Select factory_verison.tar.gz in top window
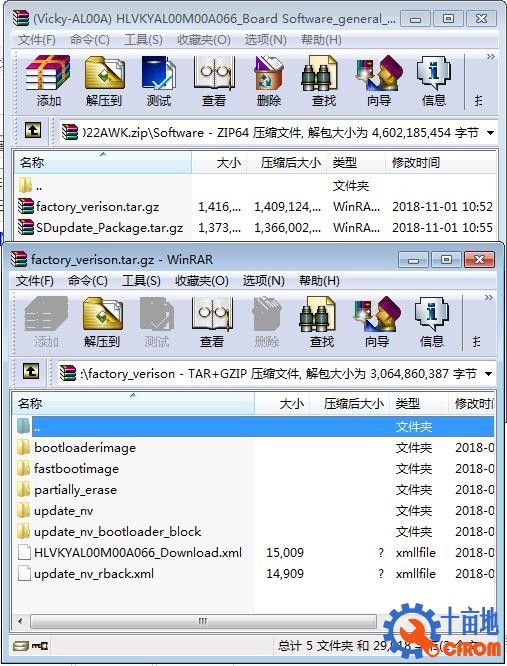Screen dimensions: 507x666 click(x=255, y=207)
